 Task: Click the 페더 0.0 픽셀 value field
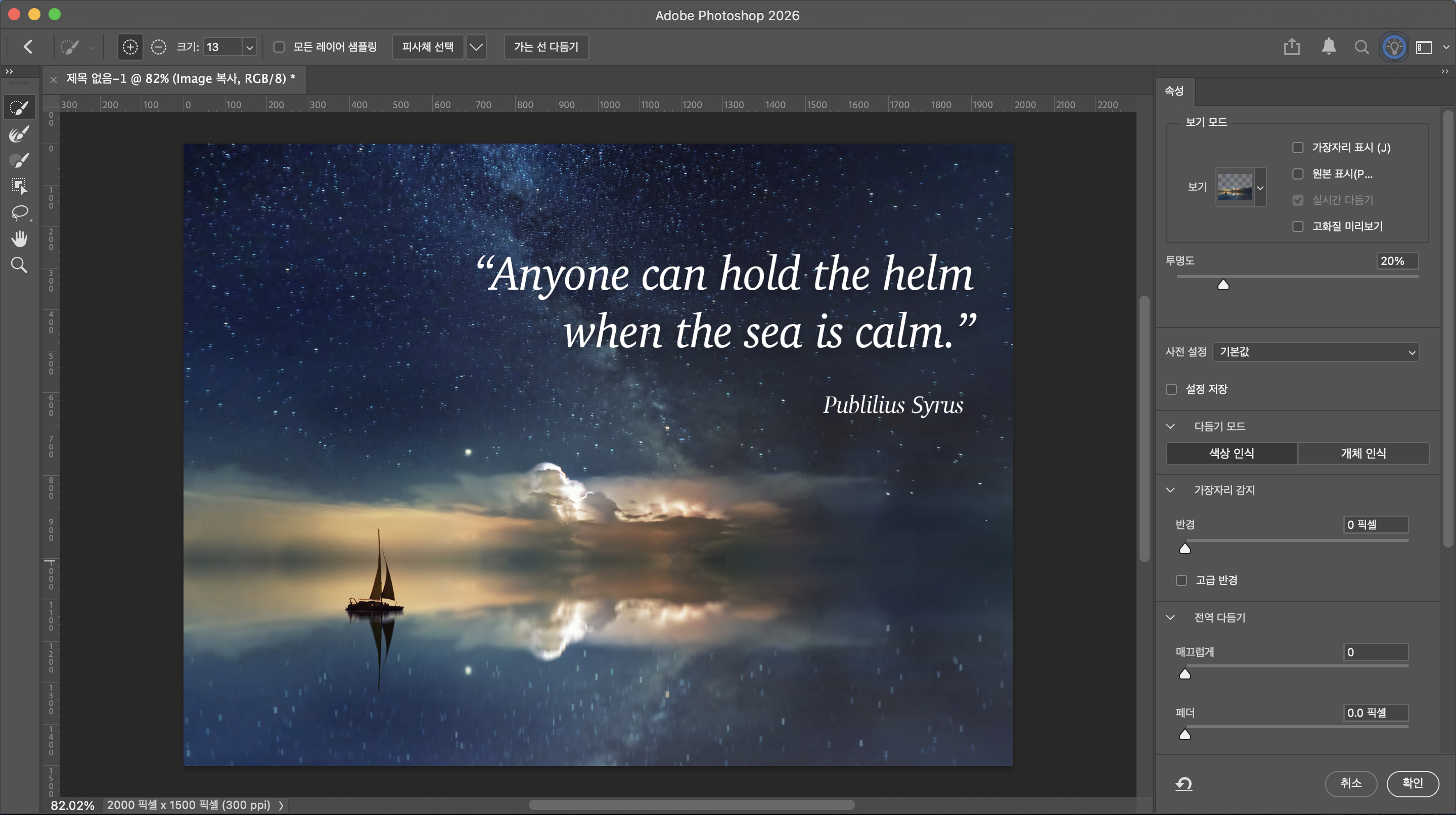point(1376,713)
